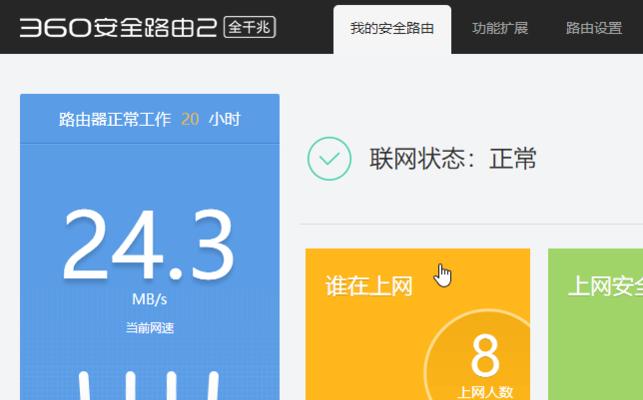Open the 上网安全 green card
The image size is (643, 400).
pos(595,324)
